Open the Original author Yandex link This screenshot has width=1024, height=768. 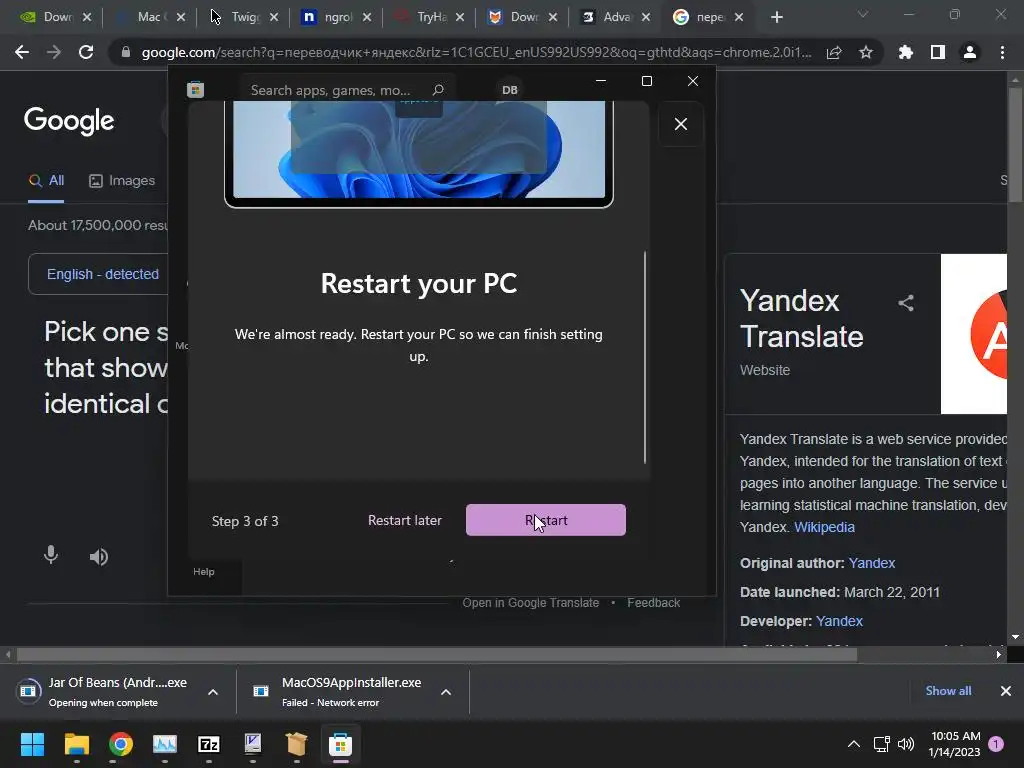871,563
